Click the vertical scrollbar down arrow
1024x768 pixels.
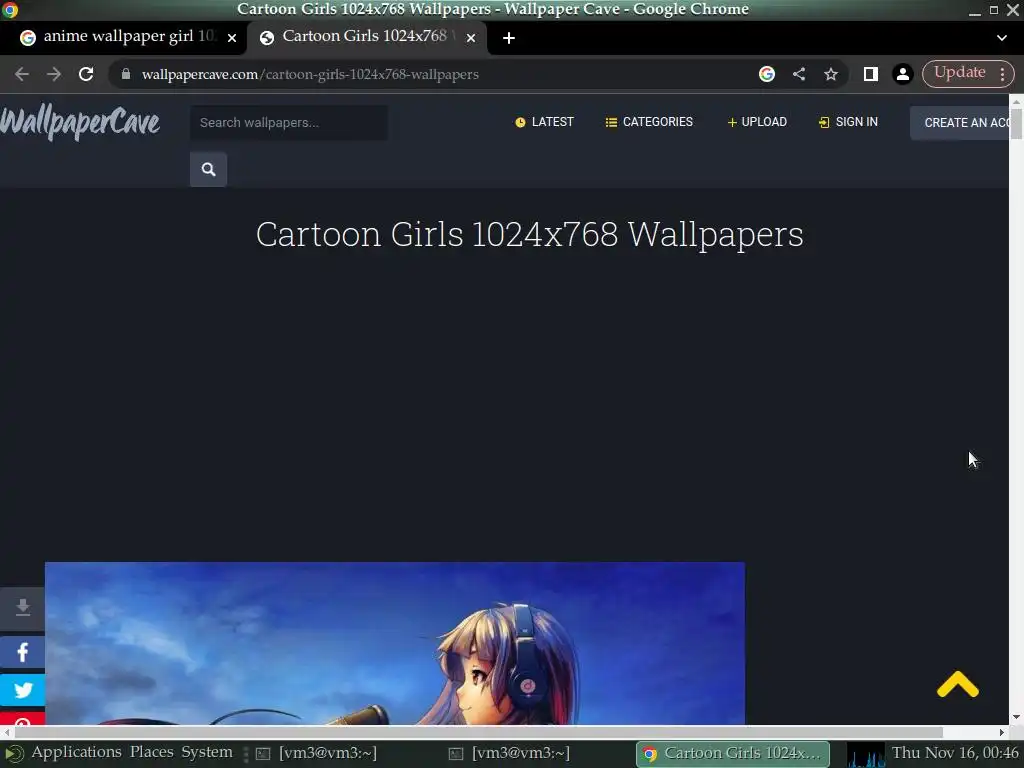(x=1016, y=717)
